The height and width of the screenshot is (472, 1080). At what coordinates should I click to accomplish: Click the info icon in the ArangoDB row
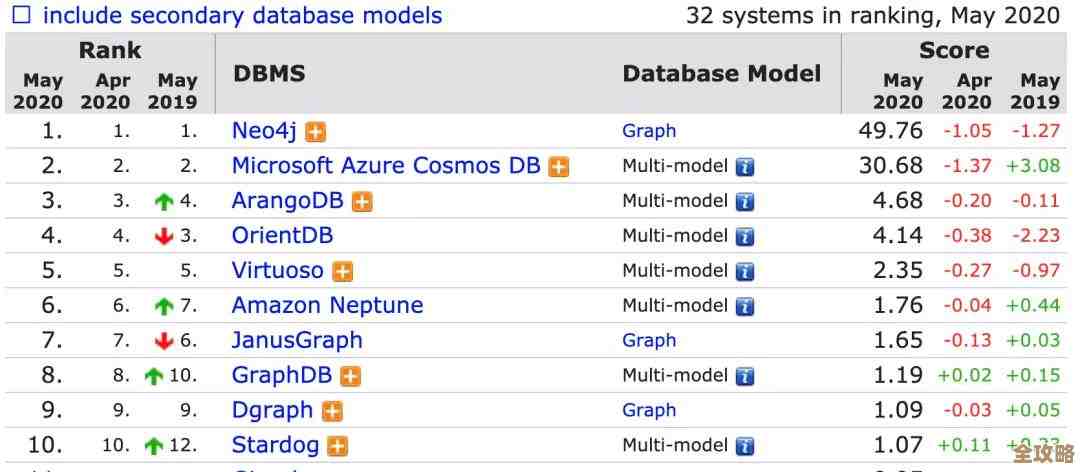[x=745, y=202]
